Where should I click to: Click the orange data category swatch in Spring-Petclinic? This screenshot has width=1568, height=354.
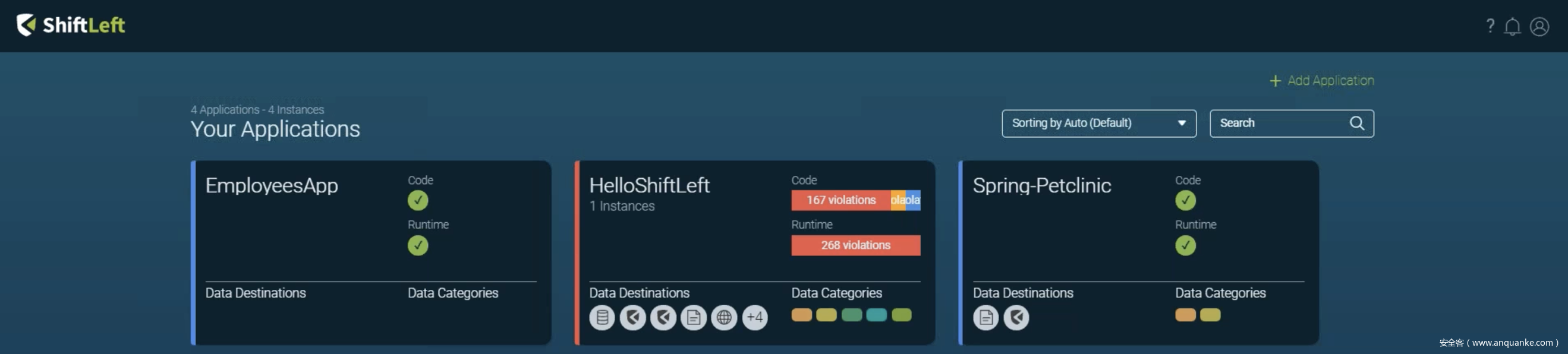[x=1185, y=314]
